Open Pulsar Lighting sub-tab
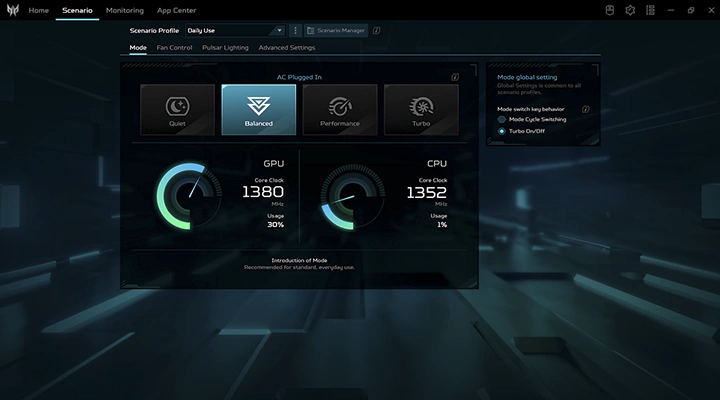The image size is (720, 400). tap(225, 47)
